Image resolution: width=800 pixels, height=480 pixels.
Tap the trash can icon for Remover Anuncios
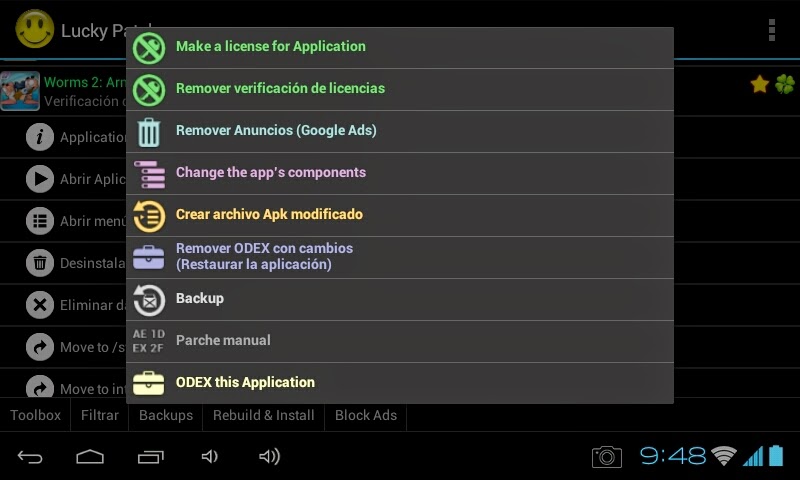[x=149, y=132]
